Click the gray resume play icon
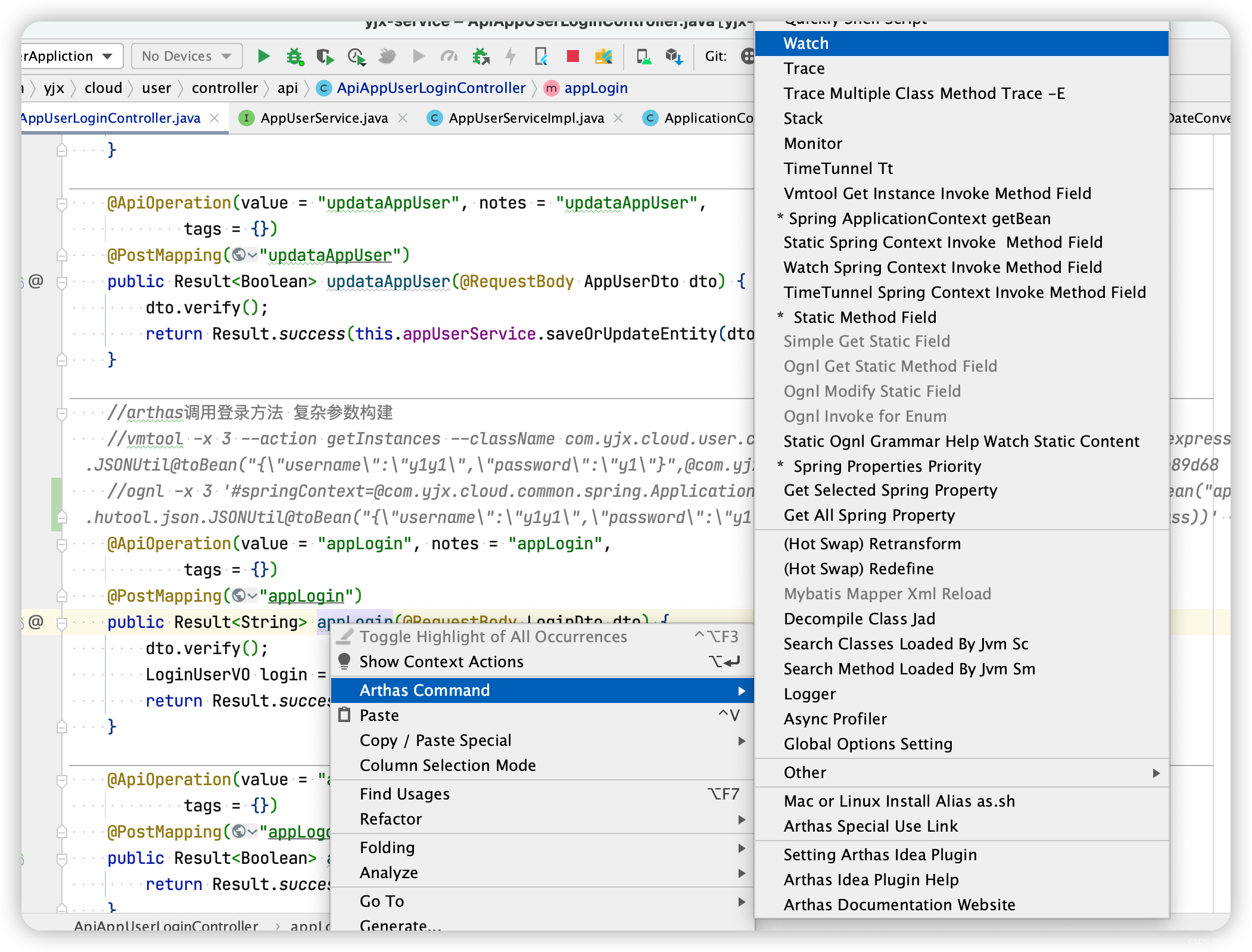The width and height of the screenshot is (1252, 952). tap(419, 57)
